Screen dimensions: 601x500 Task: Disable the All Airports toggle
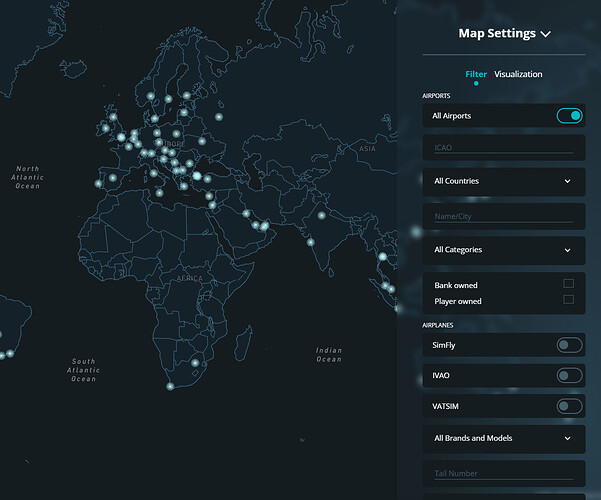pos(569,116)
